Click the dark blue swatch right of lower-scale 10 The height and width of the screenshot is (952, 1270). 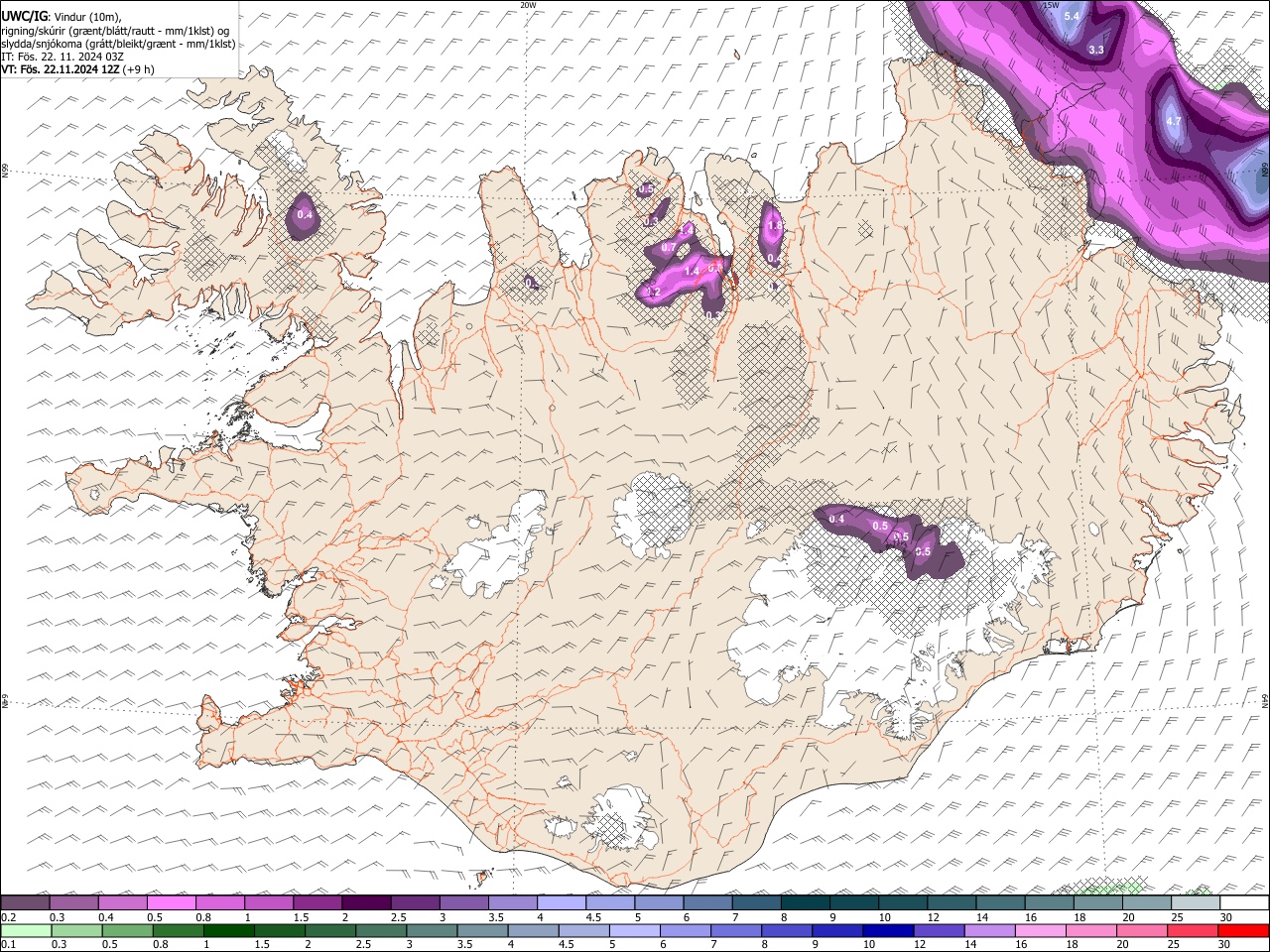[888, 931]
